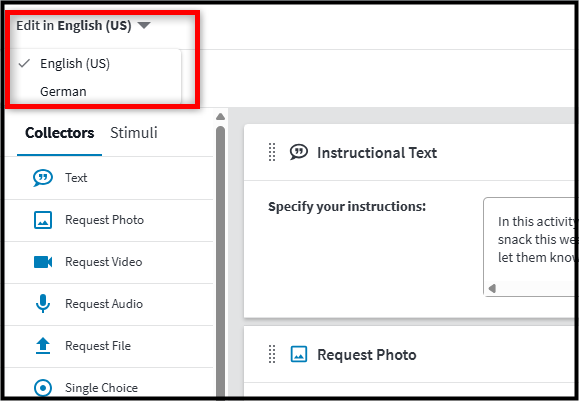Click the Request File upload arrow icon
The width and height of the screenshot is (579, 401).
(x=43, y=346)
